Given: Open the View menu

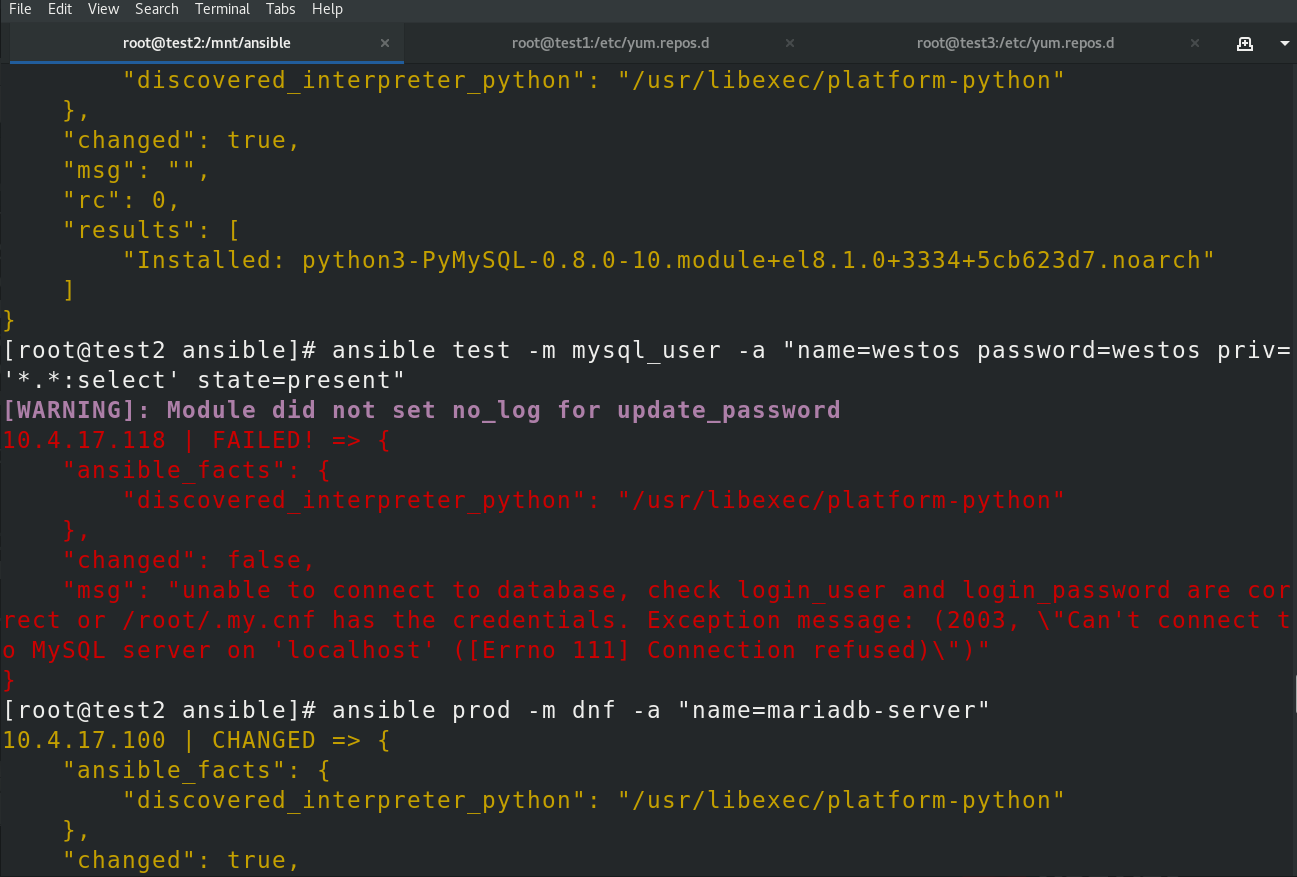Looking at the screenshot, I should [x=103, y=9].
